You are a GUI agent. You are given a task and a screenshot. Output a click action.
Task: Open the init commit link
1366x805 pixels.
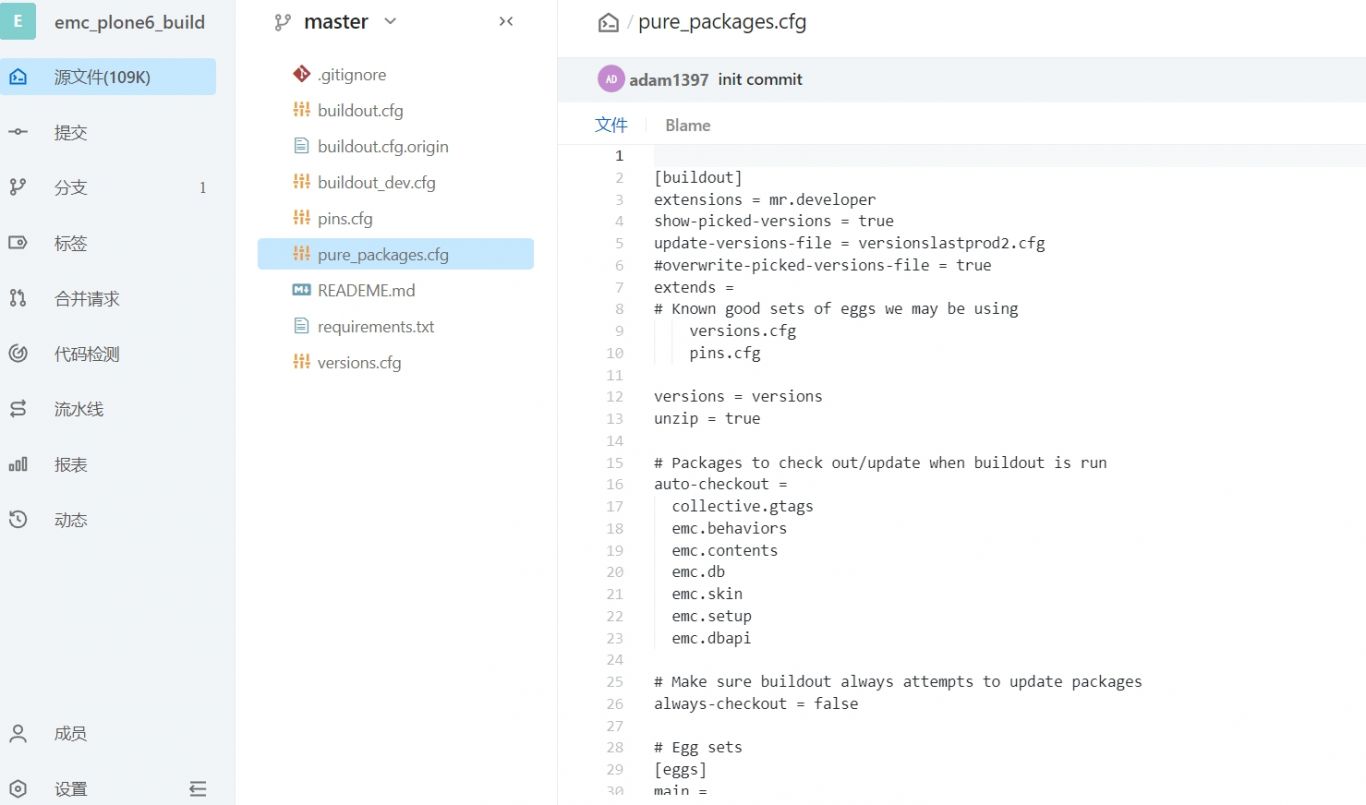click(x=760, y=79)
